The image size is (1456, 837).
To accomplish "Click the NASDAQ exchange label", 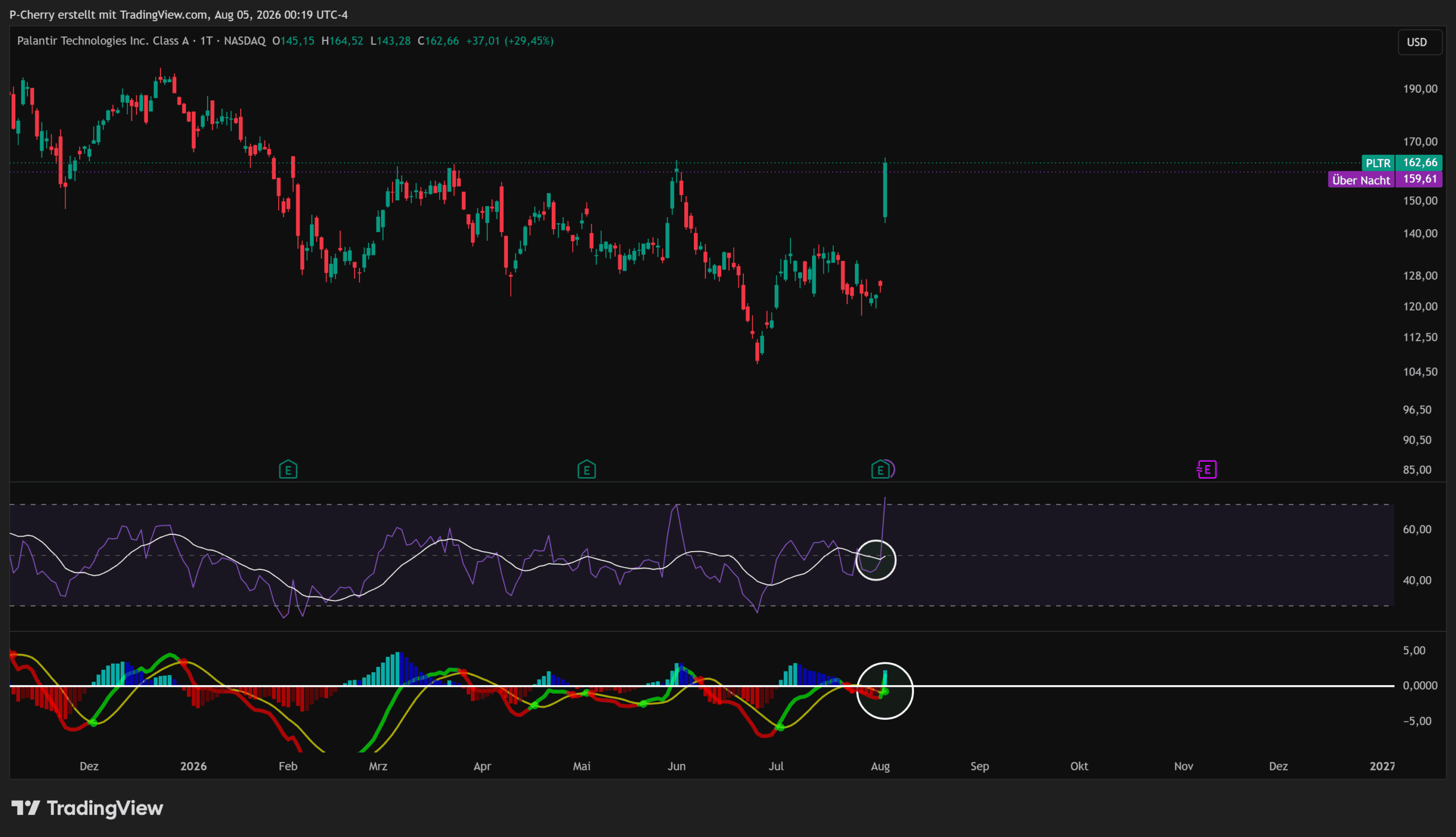I will click(245, 41).
